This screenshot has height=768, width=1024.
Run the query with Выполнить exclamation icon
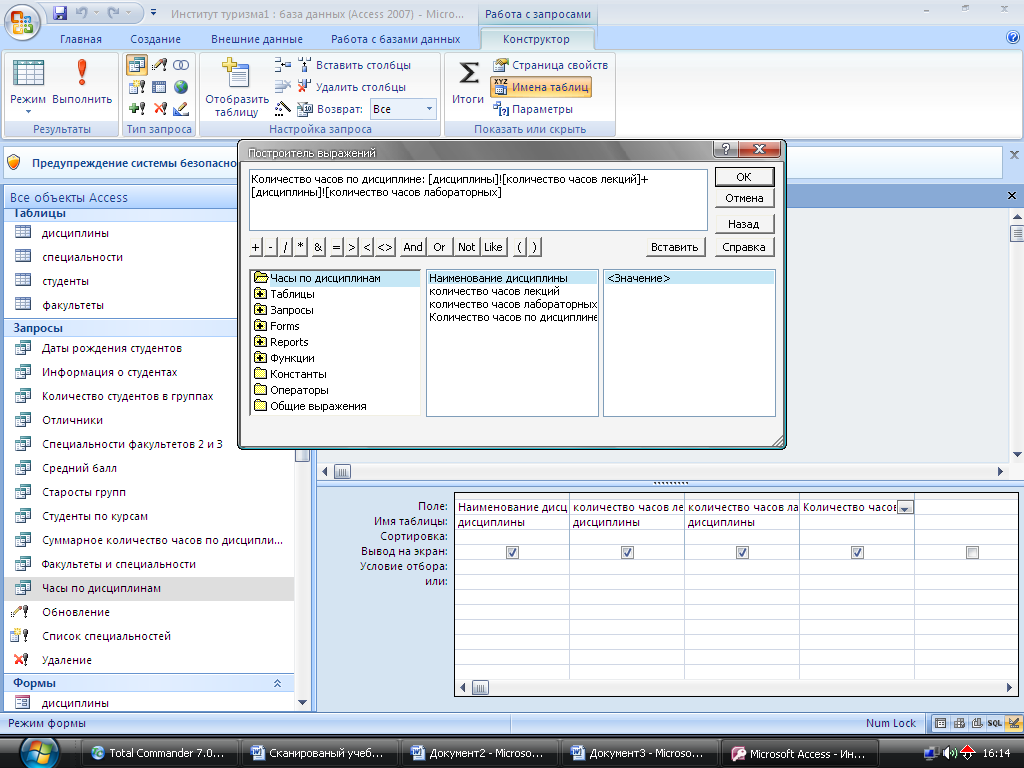(82, 72)
